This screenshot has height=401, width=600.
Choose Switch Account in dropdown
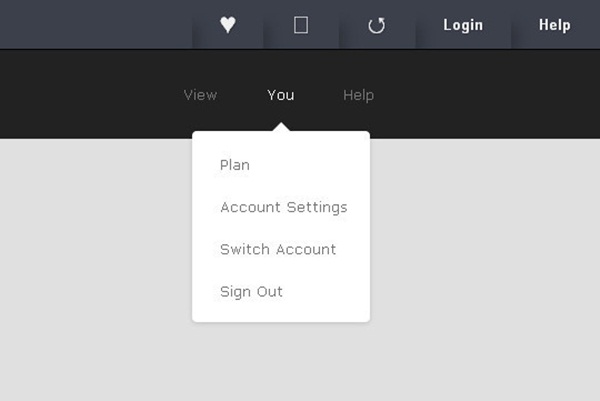point(278,249)
